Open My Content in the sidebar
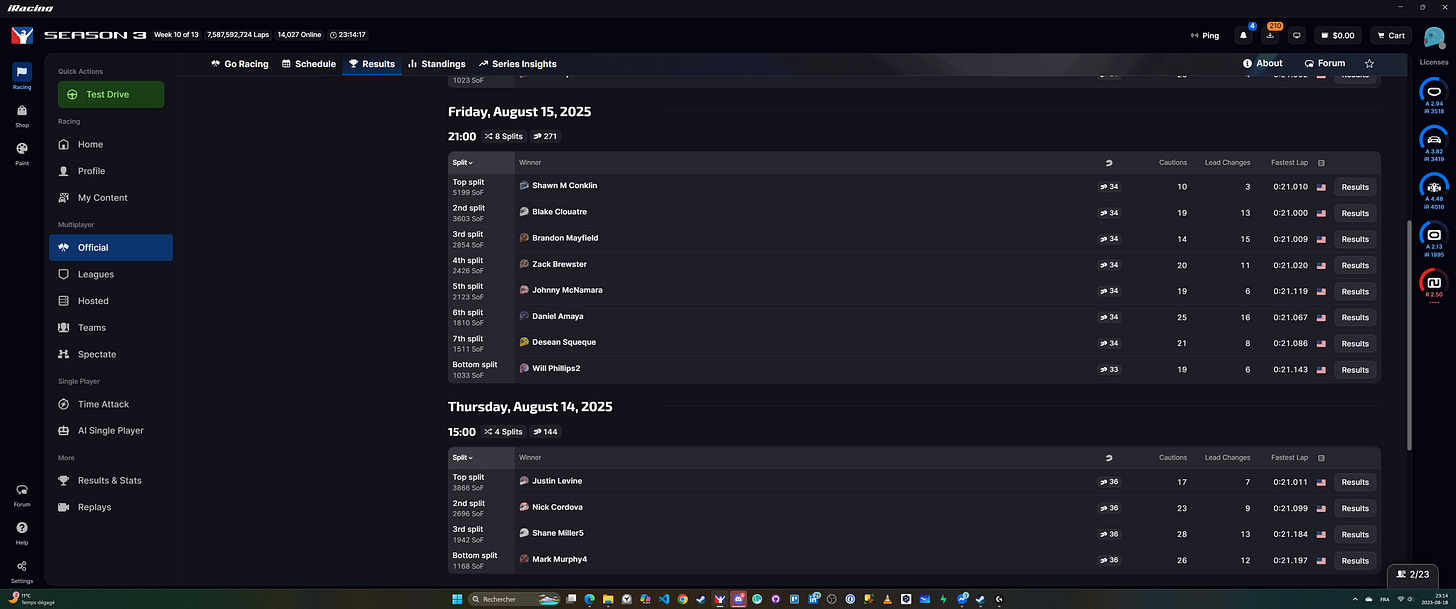Image resolution: width=1456 pixels, height=609 pixels. [111, 198]
